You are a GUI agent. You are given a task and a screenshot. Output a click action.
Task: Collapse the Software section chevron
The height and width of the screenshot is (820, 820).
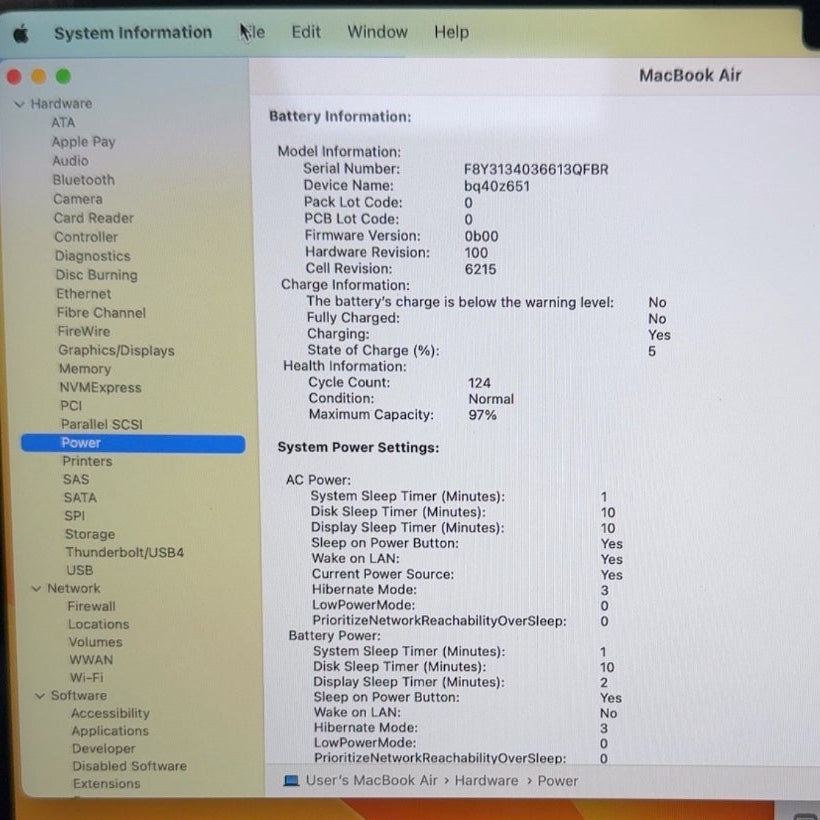click(40, 696)
